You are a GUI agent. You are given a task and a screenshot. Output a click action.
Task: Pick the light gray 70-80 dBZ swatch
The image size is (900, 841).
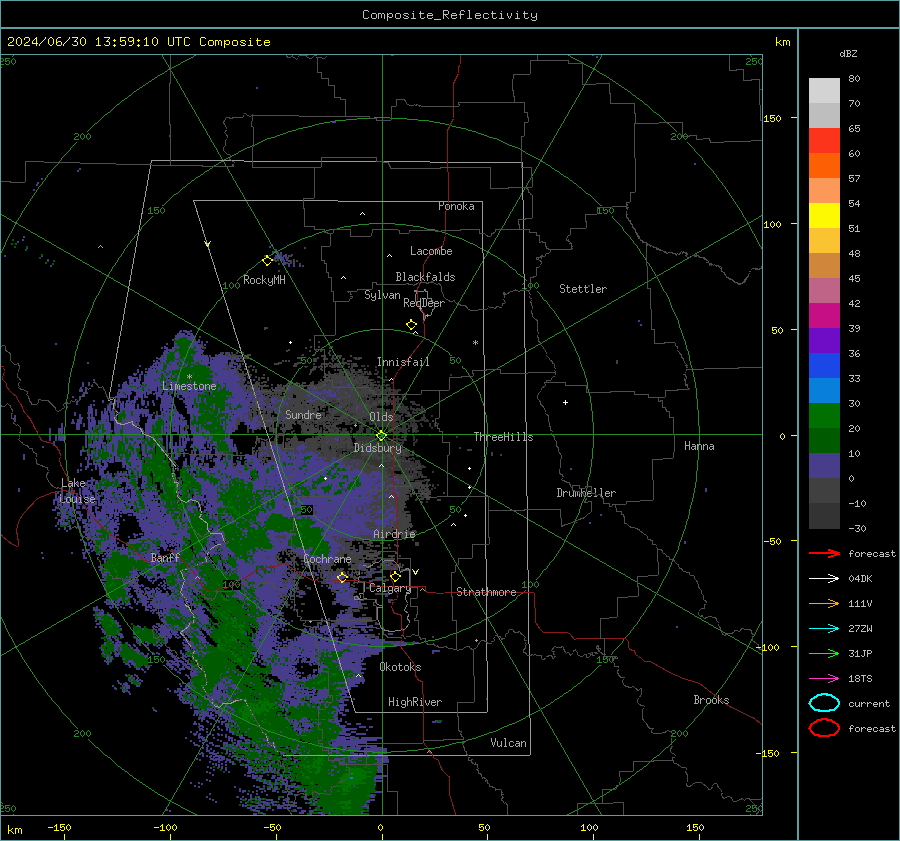[x=824, y=91]
